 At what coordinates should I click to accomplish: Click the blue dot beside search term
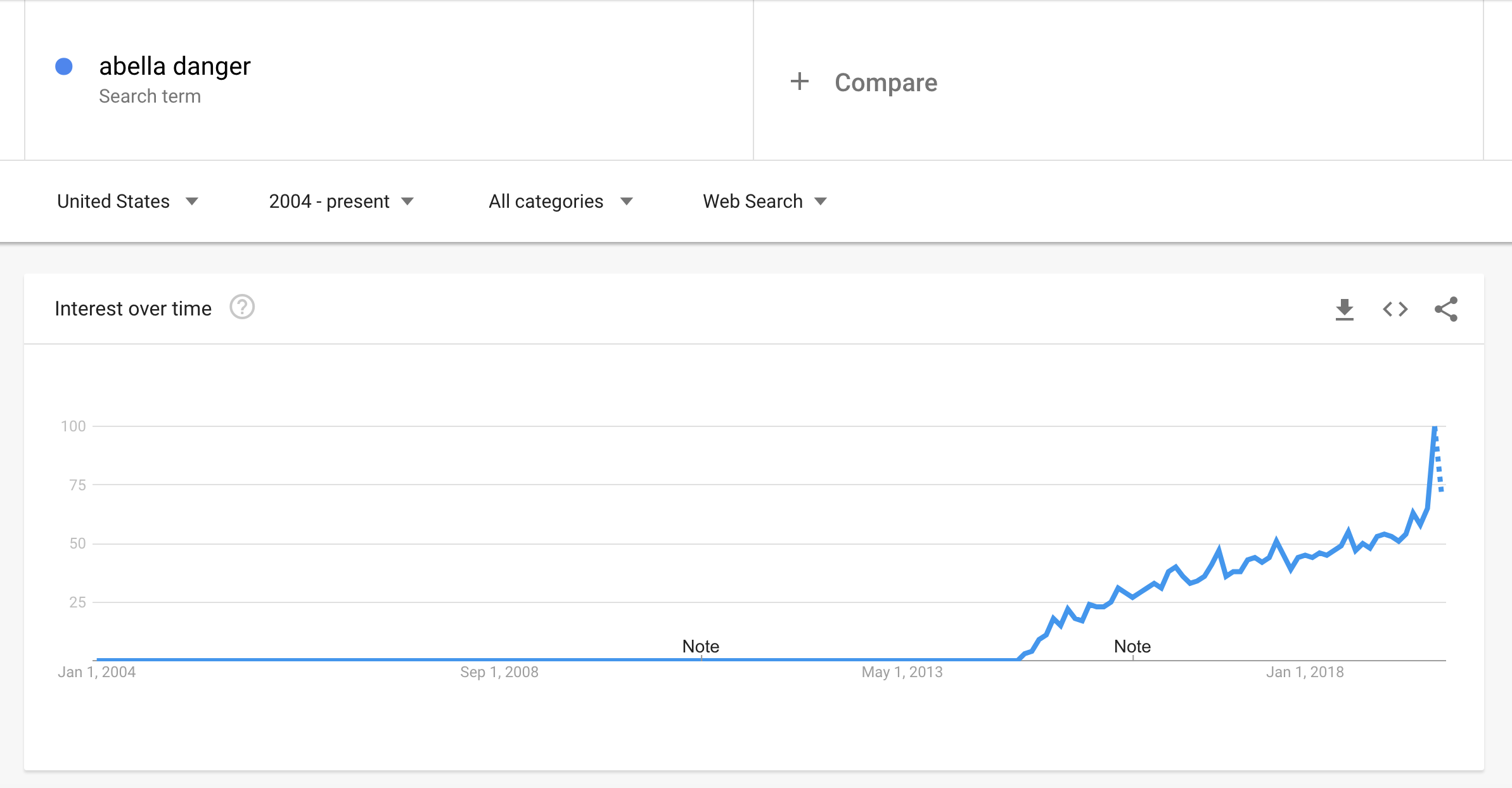coord(64,67)
